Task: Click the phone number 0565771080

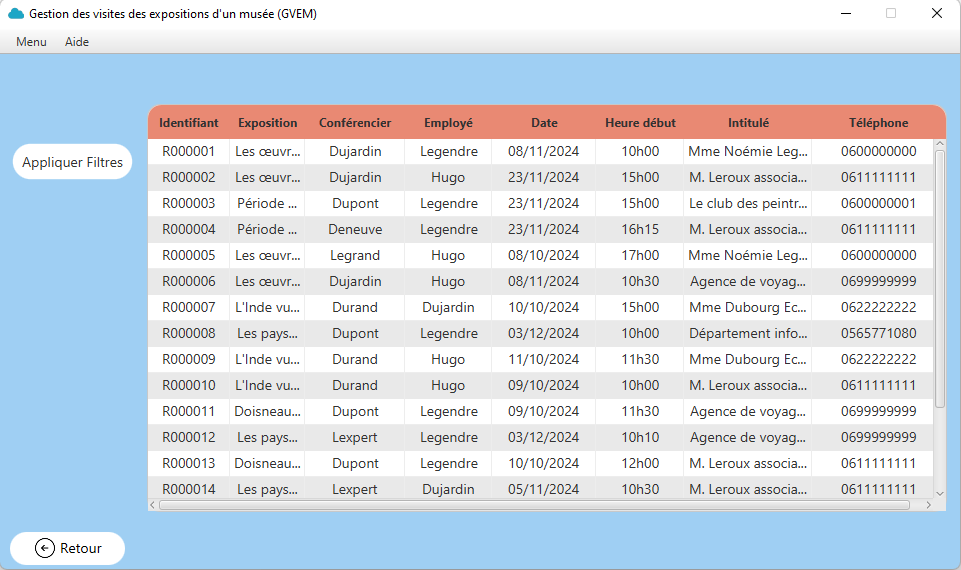Action: pyautogui.click(x=878, y=333)
